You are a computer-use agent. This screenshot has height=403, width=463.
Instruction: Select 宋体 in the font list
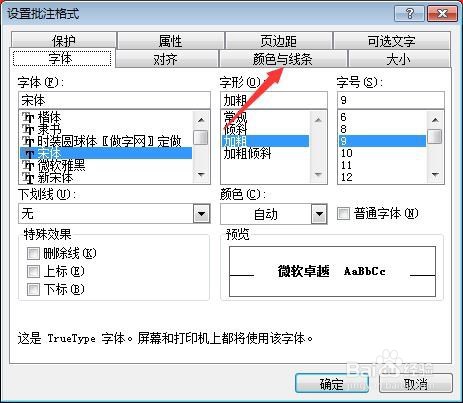click(x=106, y=153)
